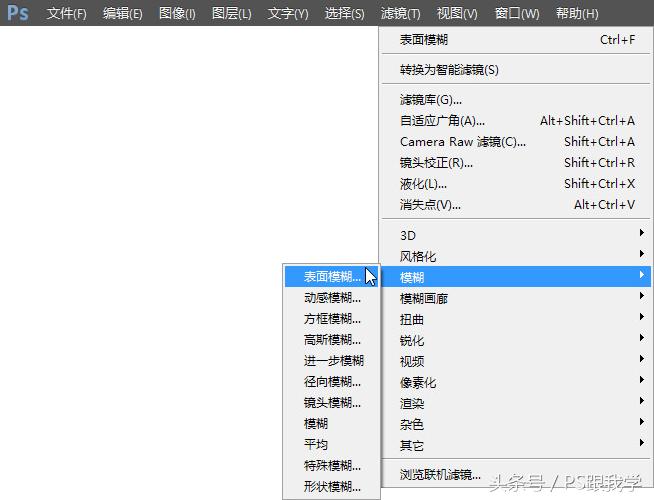Open the 图像(I) menu
The image size is (654, 500).
177,13
